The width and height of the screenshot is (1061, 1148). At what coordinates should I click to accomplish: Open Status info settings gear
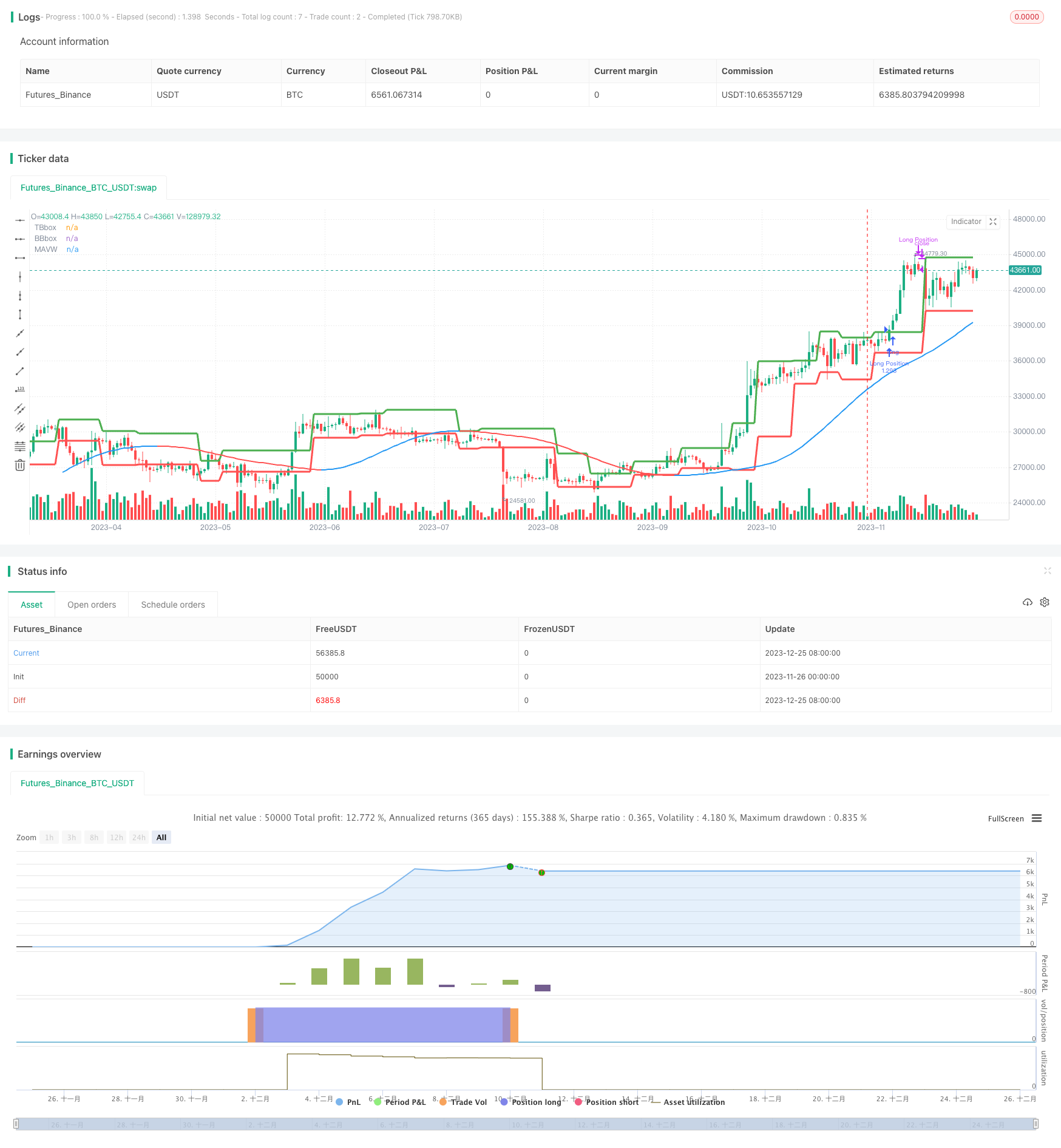pos(1044,602)
